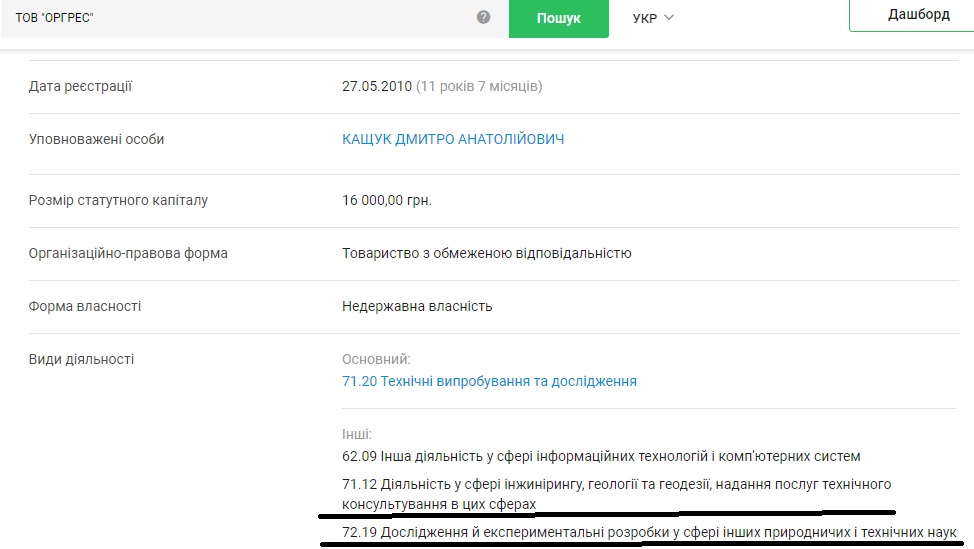Select the Організаційно-правова форма label
Image resolution: width=974 pixels, height=549 pixels.
coord(128,253)
